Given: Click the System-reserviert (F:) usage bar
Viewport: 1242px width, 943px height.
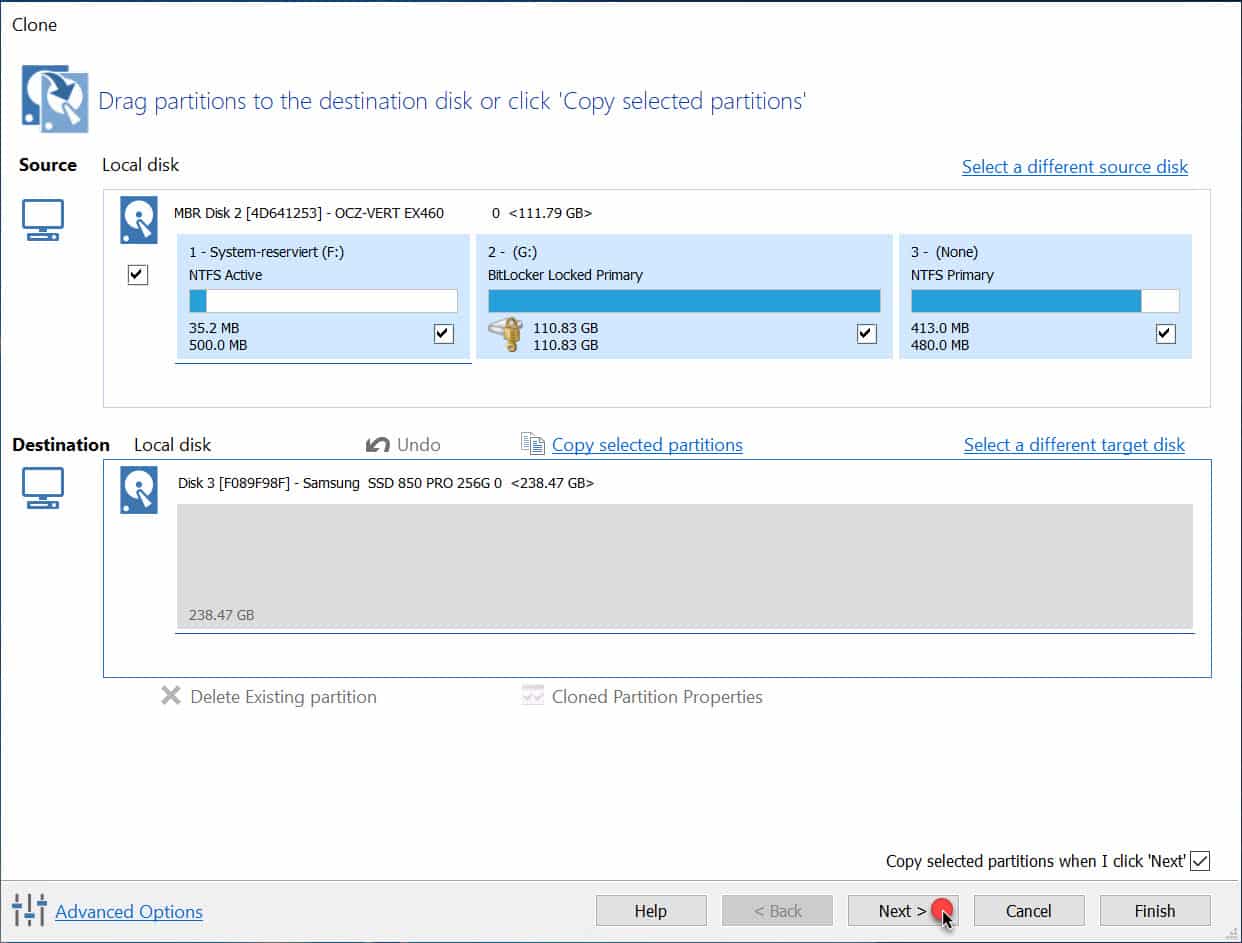Looking at the screenshot, I should click(x=323, y=301).
